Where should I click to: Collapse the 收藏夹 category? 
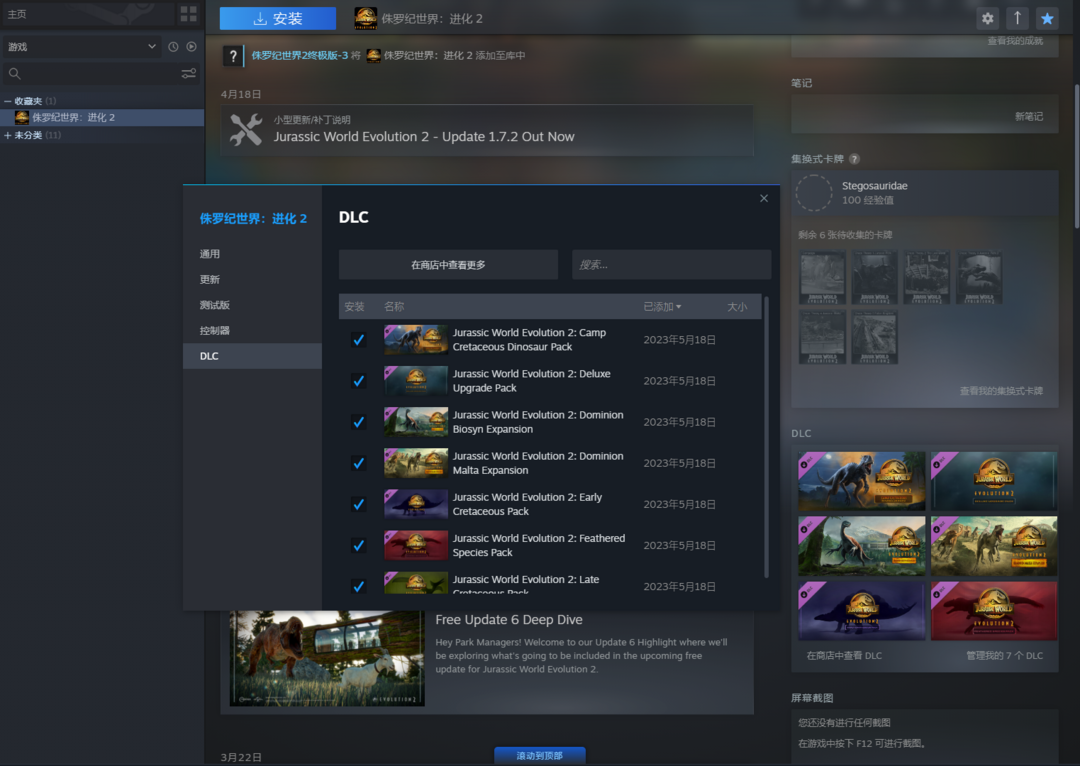coord(8,101)
